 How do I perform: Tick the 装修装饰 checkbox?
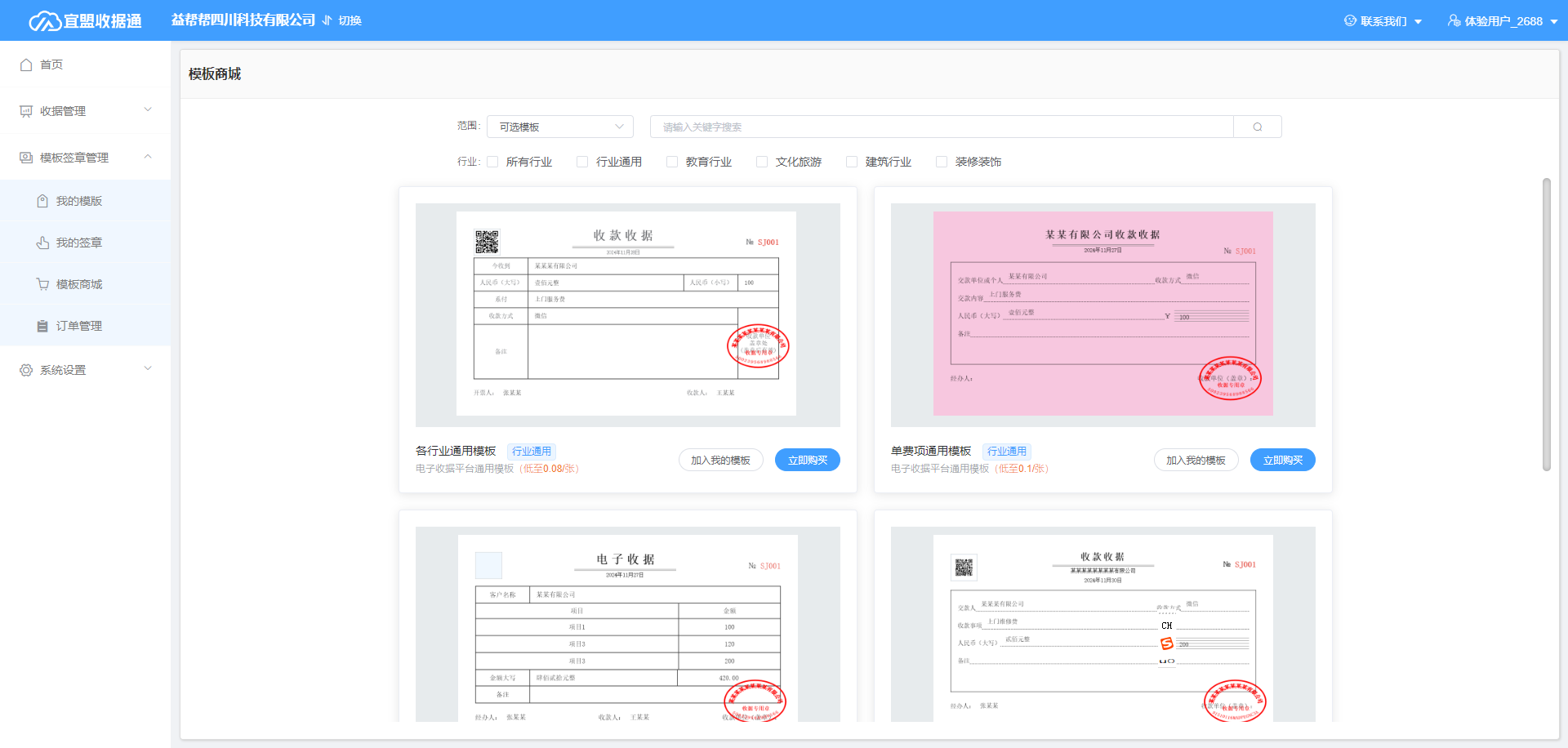pos(942,162)
